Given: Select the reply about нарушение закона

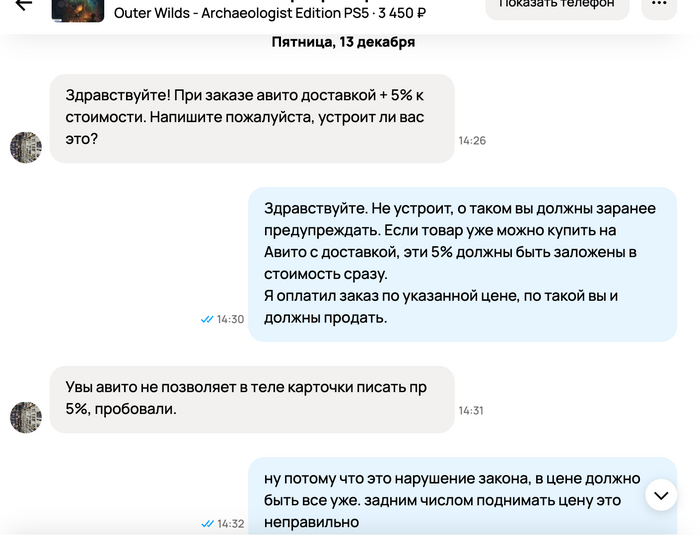Looking at the screenshot, I should click(450, 498).
